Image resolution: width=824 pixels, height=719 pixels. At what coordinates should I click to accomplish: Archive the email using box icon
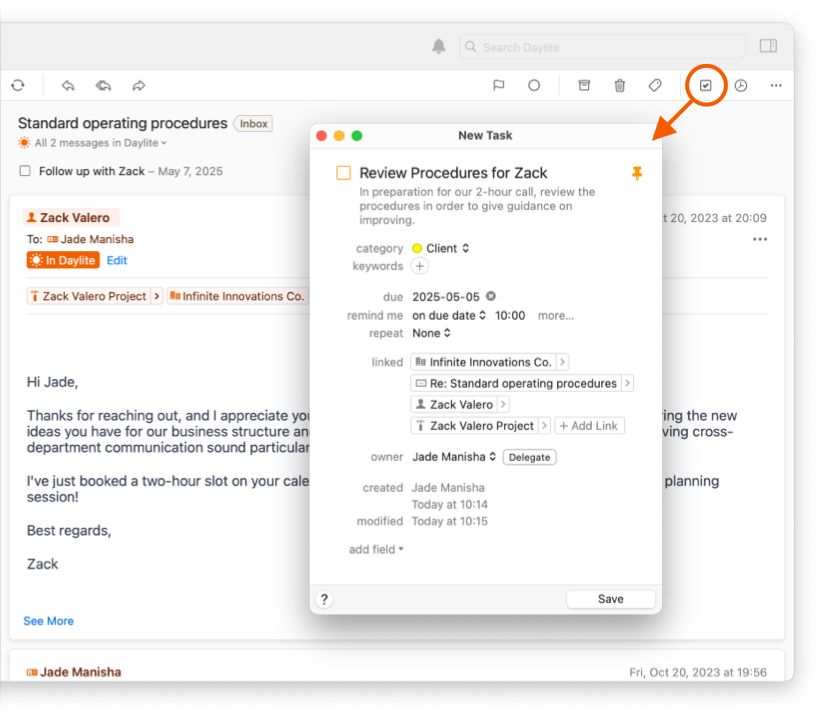(584, 85)
